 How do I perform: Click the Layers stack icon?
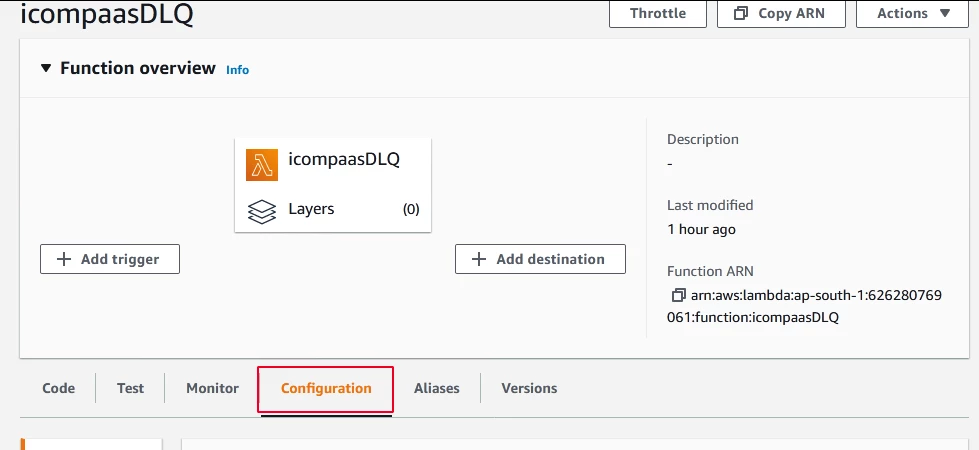262,212
